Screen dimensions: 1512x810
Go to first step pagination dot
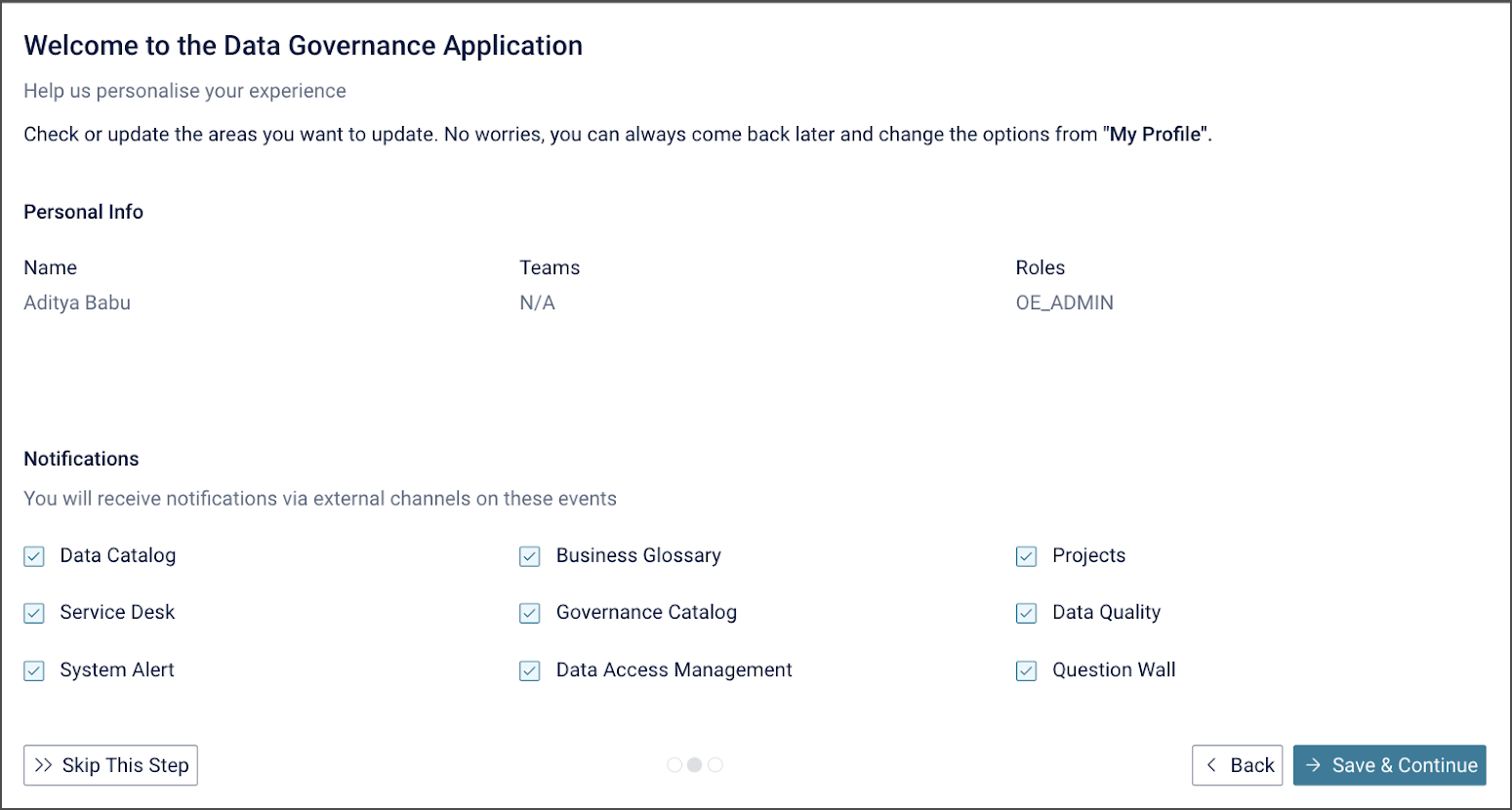[674, 765]
